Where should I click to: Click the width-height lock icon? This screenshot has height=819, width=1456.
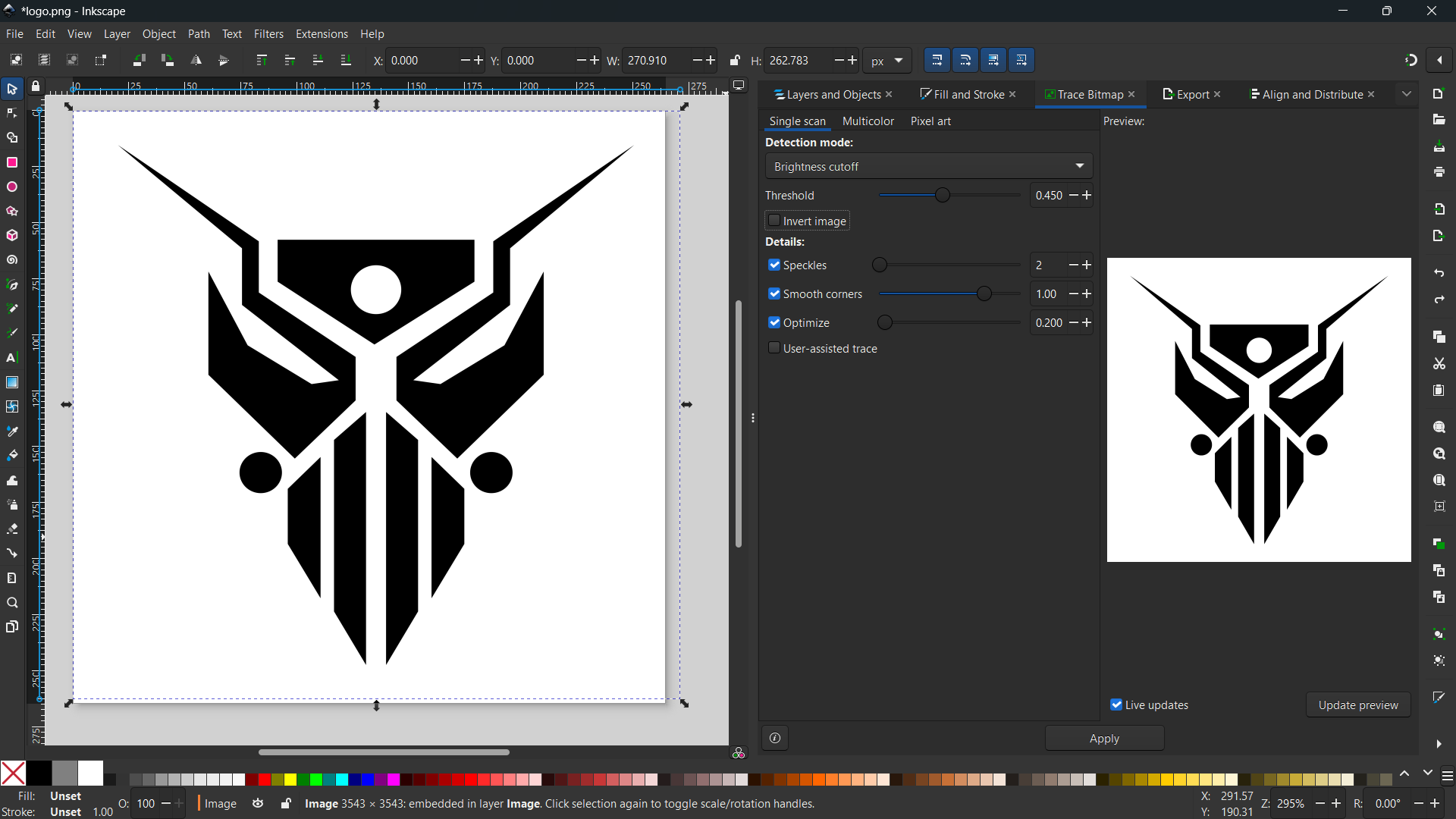point(735,61)
